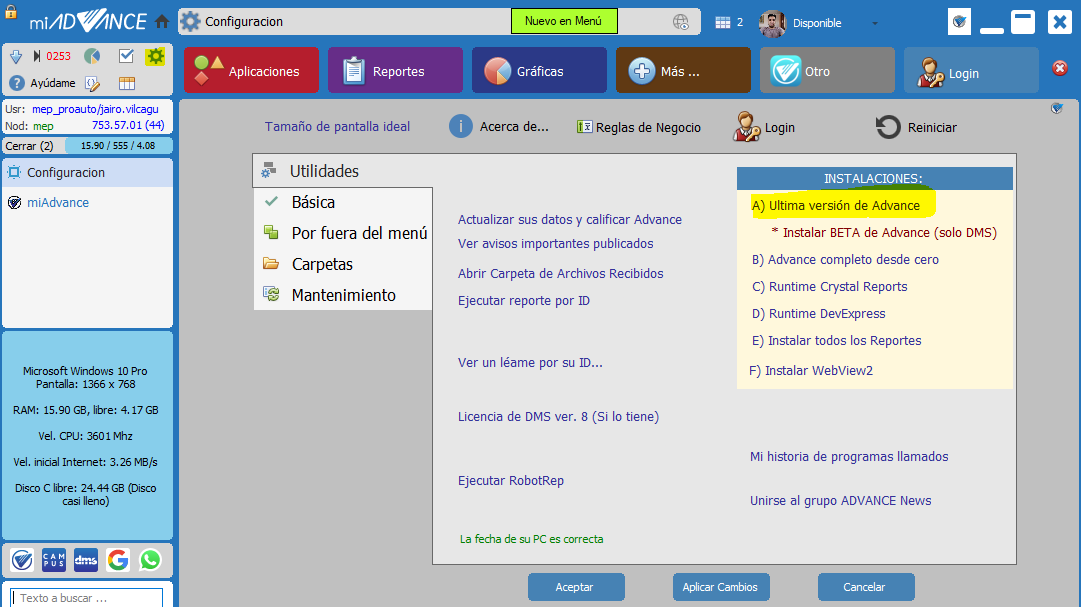Image resolution: width=1081 pixels, height=607 pixels.
Task: Click Unirse al grupo ADVANCE News
Action: [x=840, y=501]
